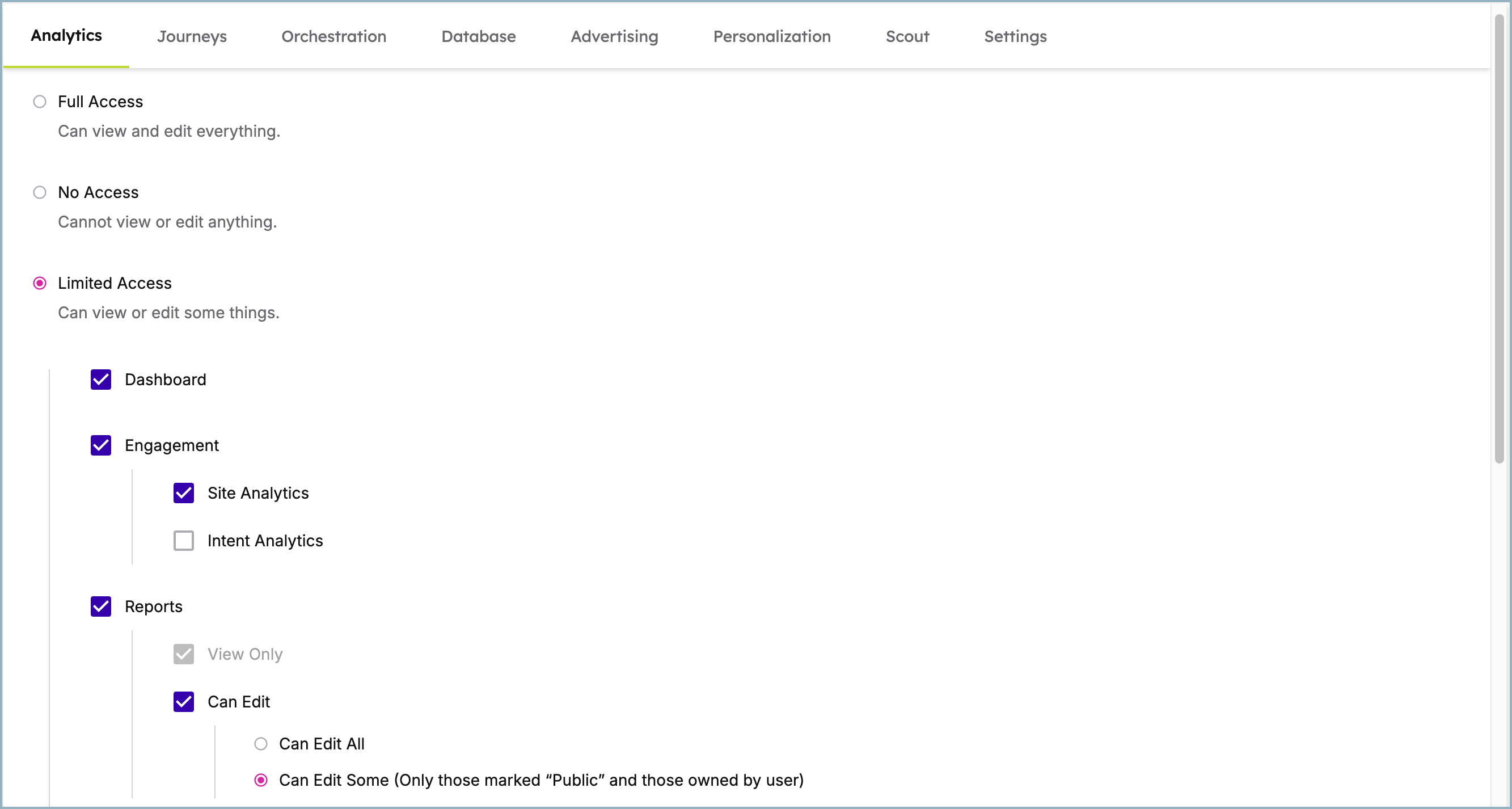Enable the Intent Analytics checkbox
The width and height of the screenshot is (1512, 809).
coord(184,541)
